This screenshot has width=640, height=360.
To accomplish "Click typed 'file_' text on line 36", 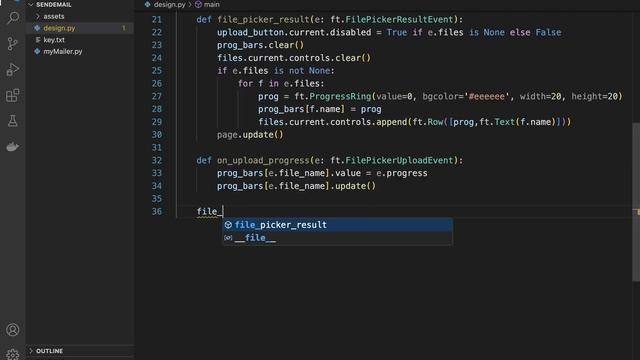I will point(209,211).
